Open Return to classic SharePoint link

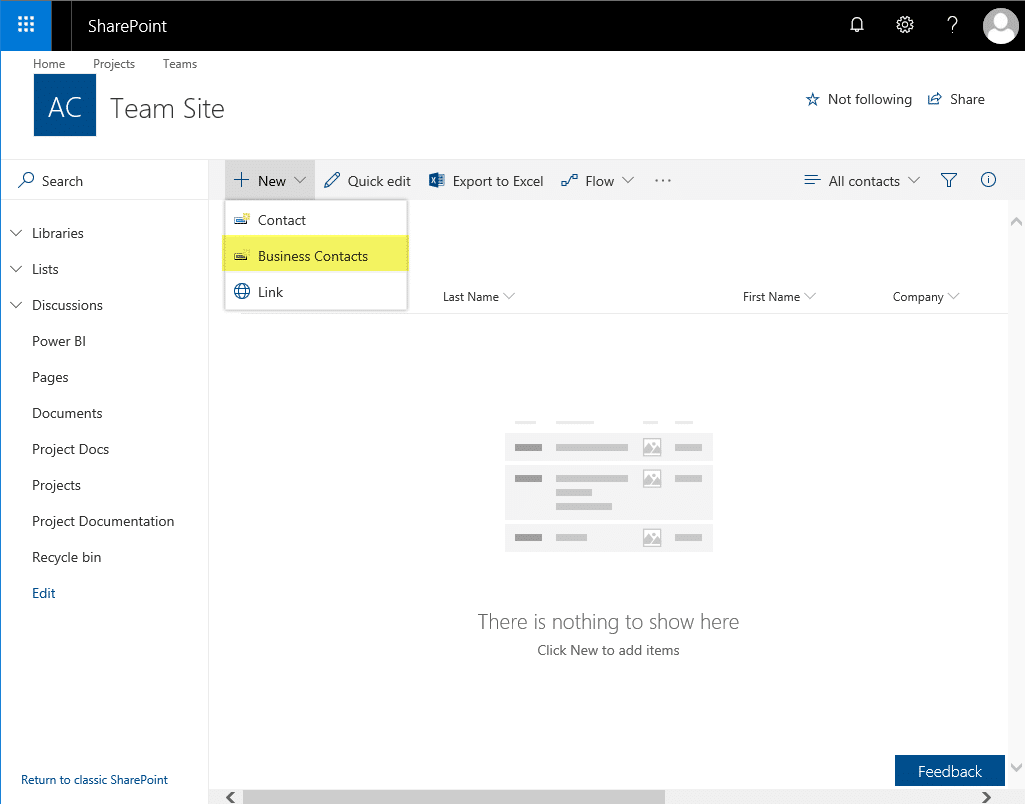94,779
